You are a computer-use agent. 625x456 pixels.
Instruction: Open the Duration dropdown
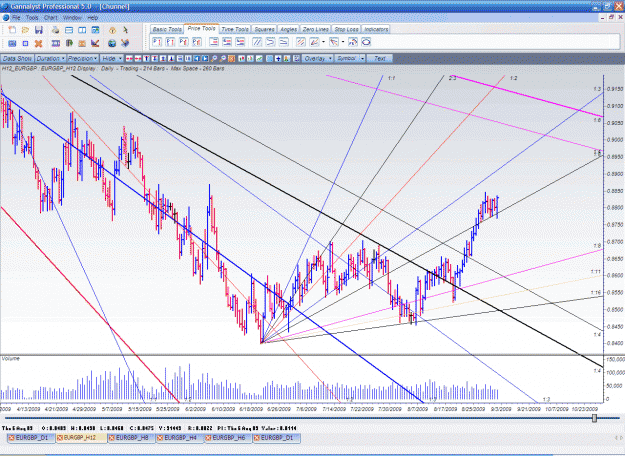(50, 59)
